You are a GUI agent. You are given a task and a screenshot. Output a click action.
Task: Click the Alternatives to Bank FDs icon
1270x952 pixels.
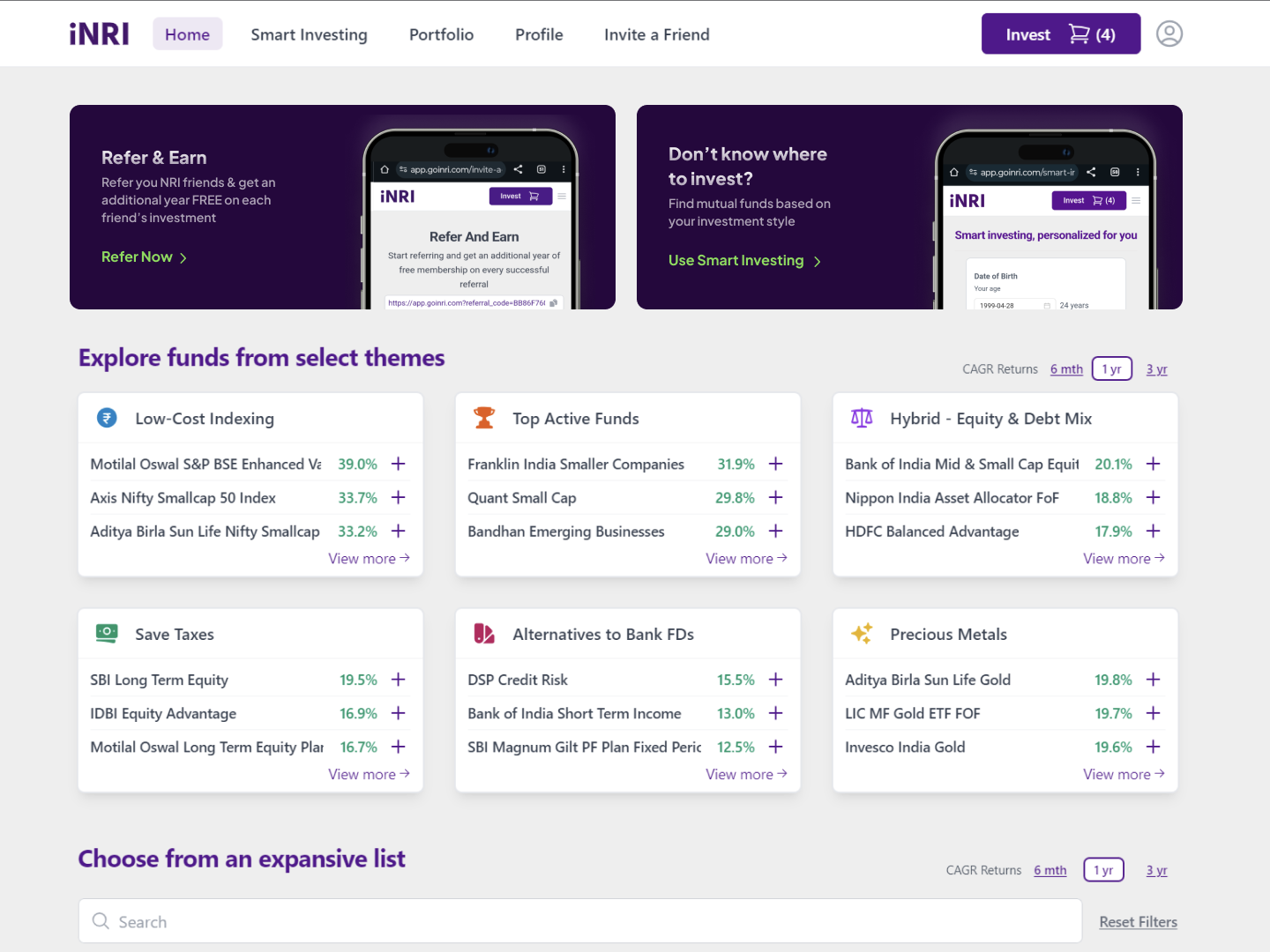click(484, 633)
